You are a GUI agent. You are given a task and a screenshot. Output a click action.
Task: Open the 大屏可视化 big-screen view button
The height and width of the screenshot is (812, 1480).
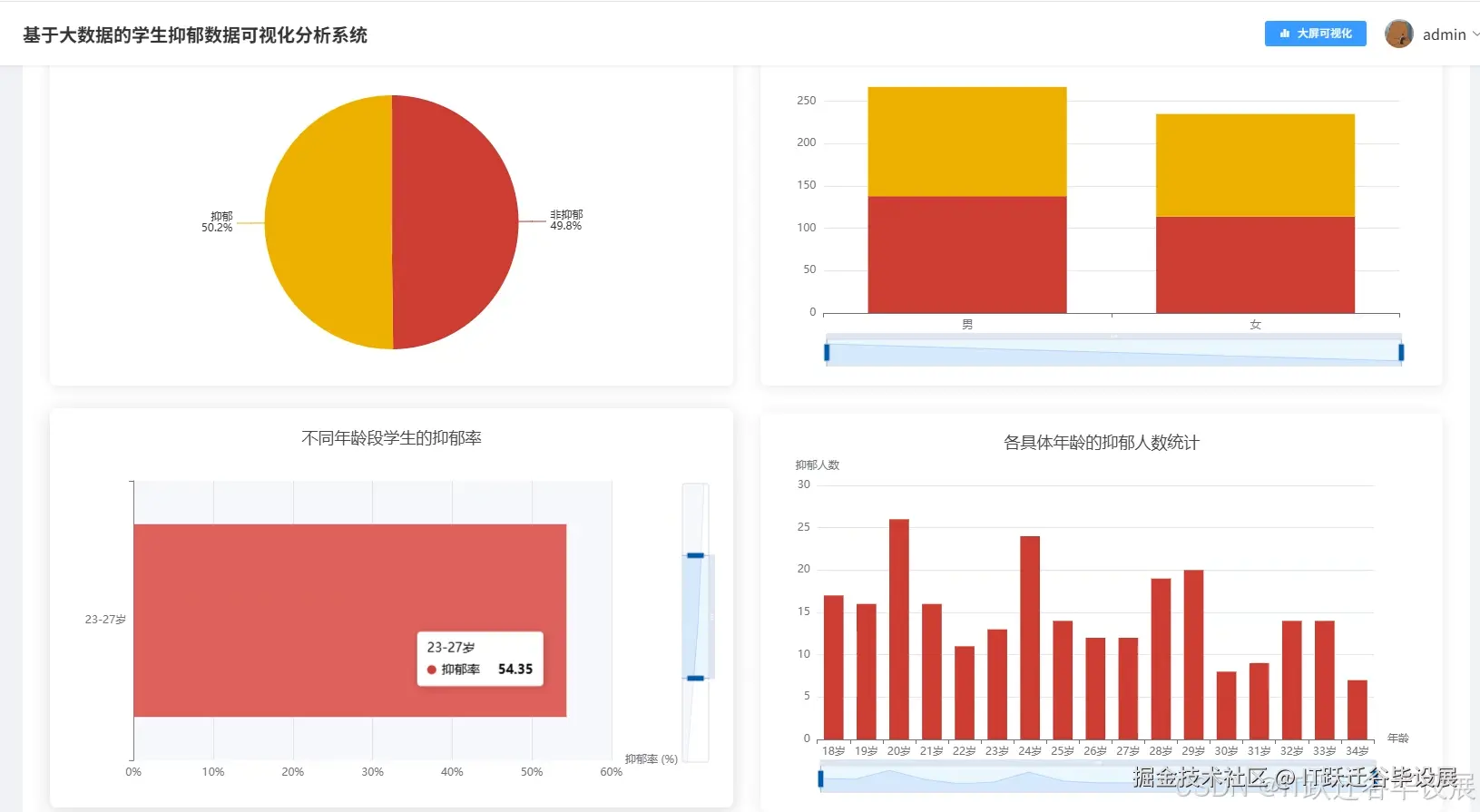pyautogui.click(x=1315, y=34)
